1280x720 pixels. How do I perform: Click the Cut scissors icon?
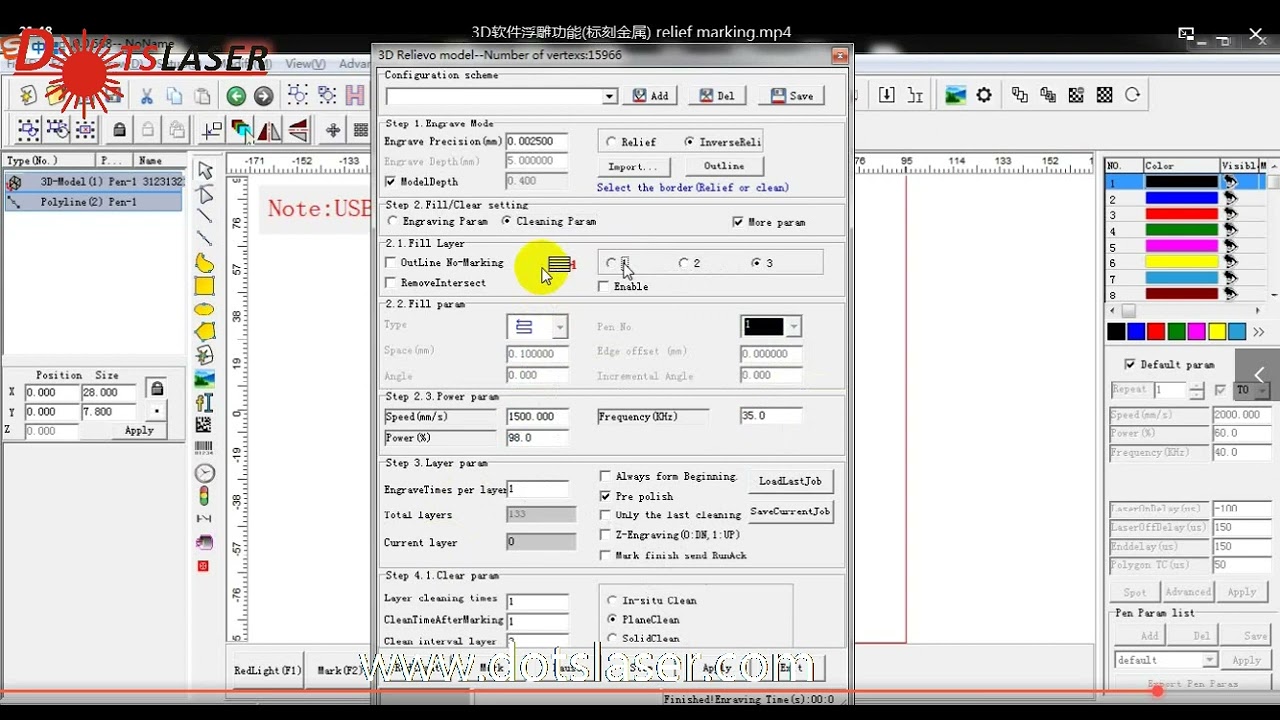pos(146,96)
